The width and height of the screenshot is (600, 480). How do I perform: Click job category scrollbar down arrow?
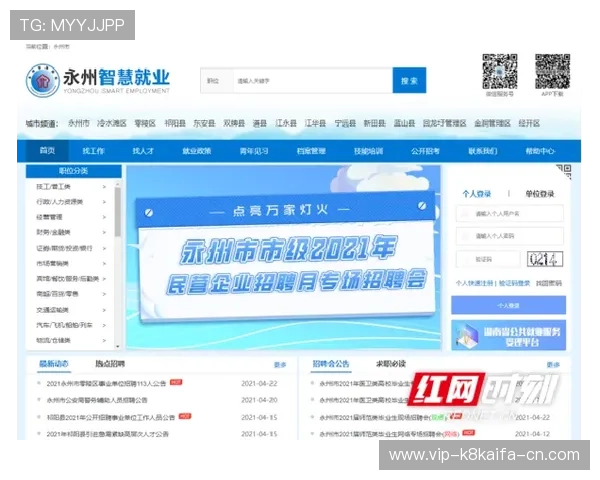[x=118, y=346]
